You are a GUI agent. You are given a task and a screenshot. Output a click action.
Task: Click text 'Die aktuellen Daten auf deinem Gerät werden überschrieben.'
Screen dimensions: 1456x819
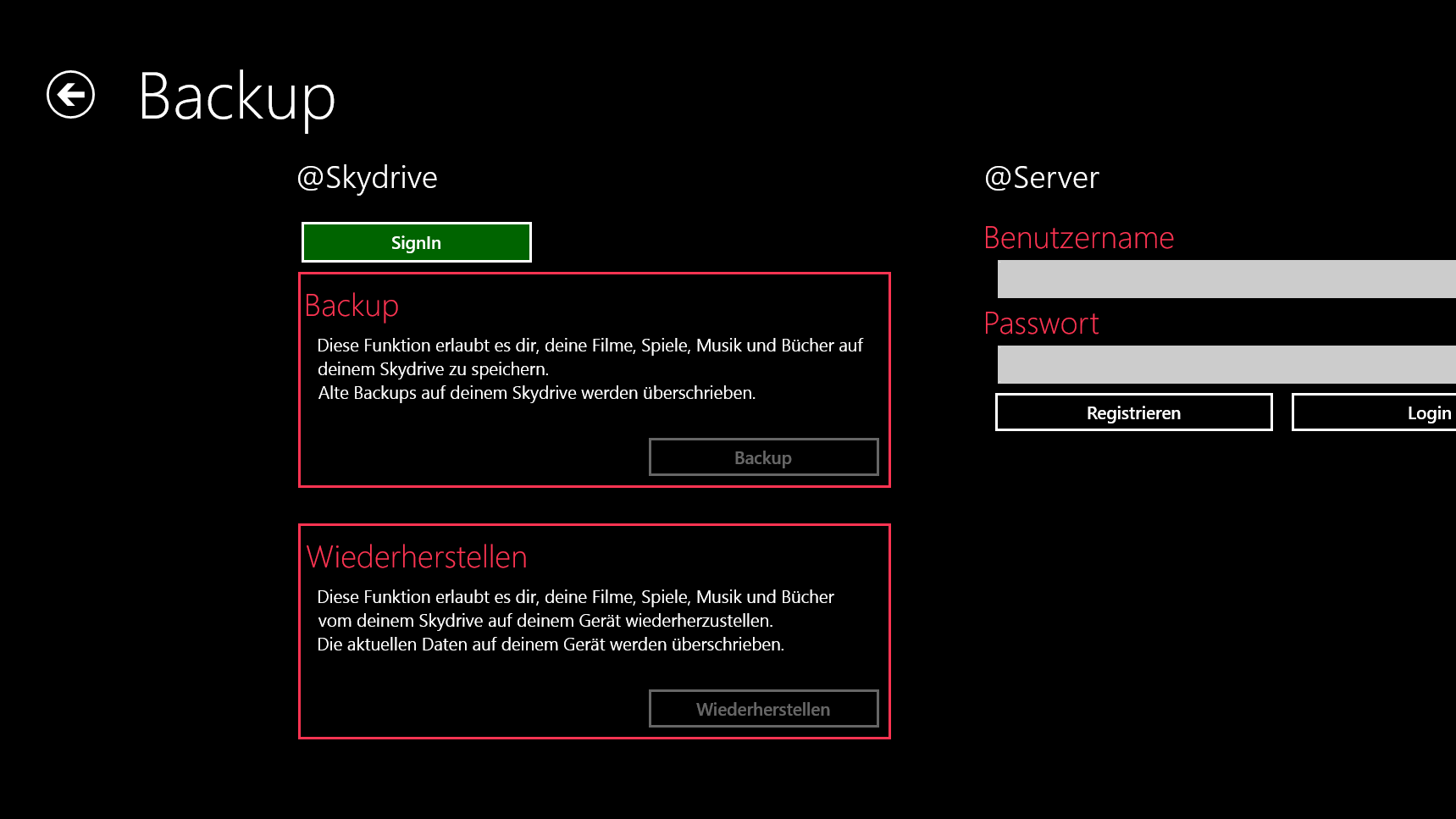(x=551, y=645)
